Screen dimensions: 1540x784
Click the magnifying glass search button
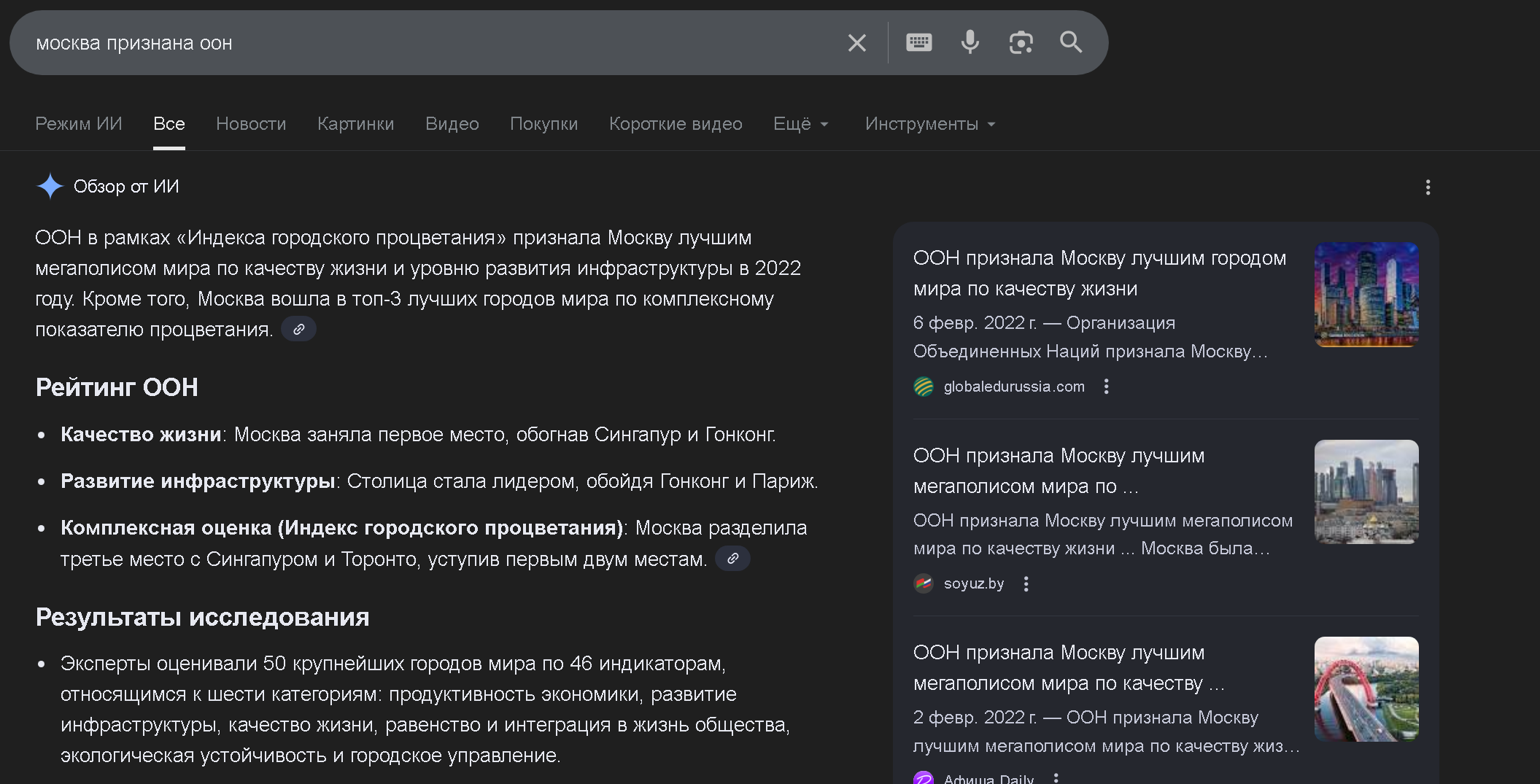pos(1071,43)
